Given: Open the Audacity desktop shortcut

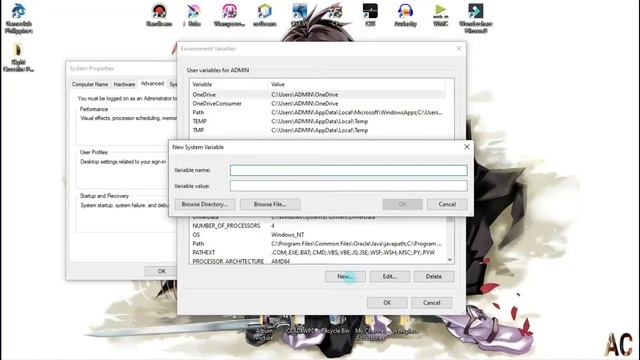Looking at the screenshot, I should pos(405,15).
